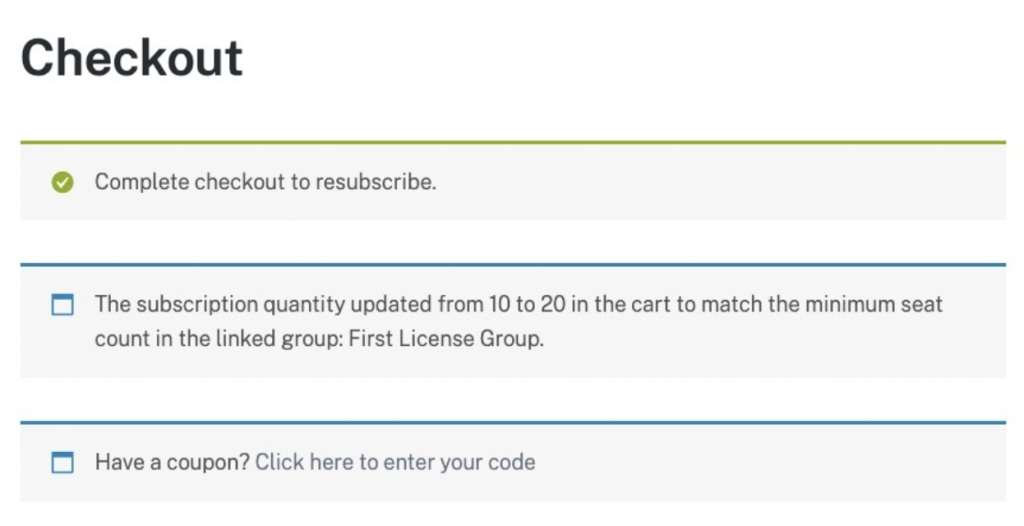Click the subscription quantity updated notice text
Image resolution: width=1024 pixels, height=526 pixels.
click(x=519, y=321)
